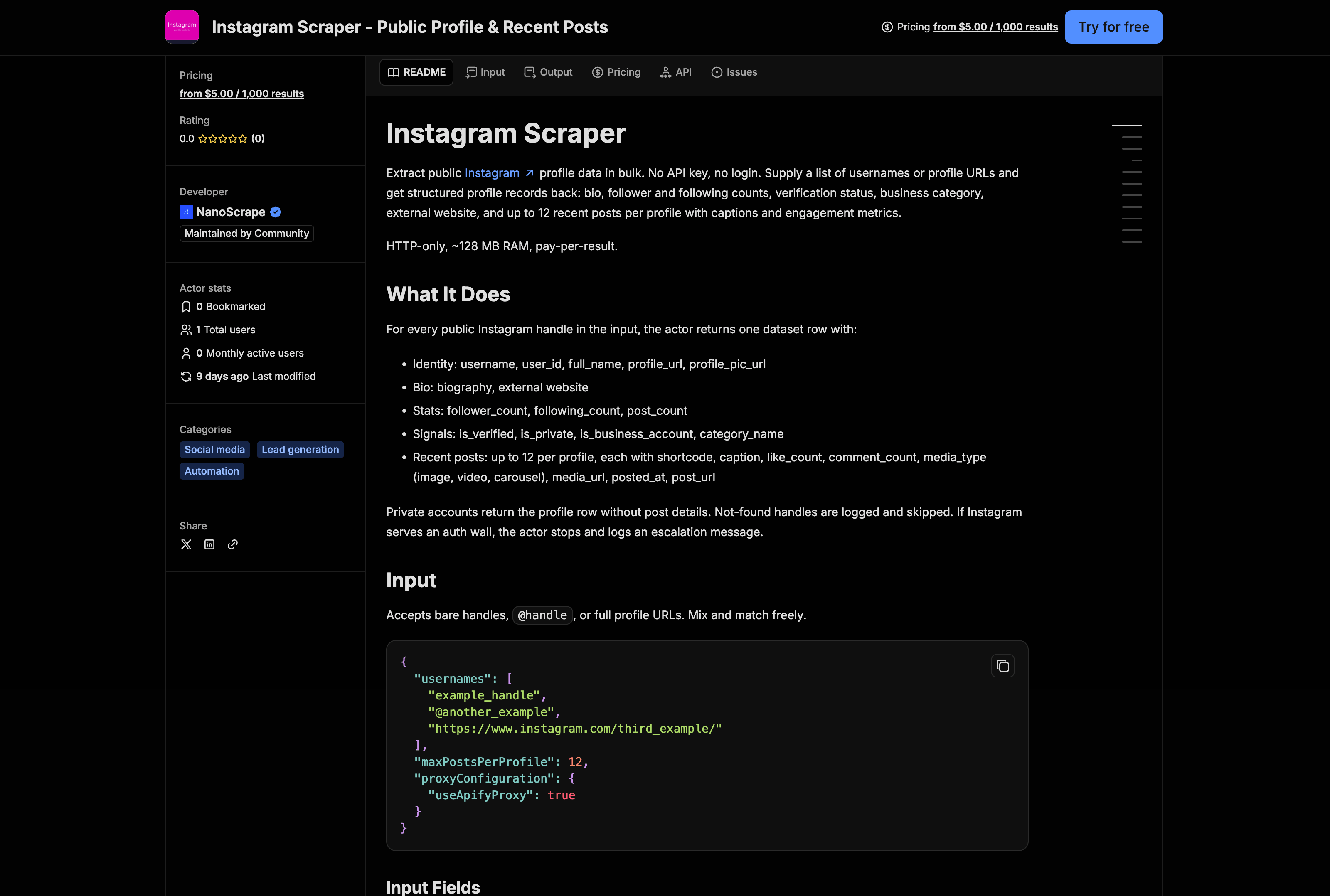Copy the share link icon
1330x896 pixels.
pyautogui.click(x=232, y=544)
